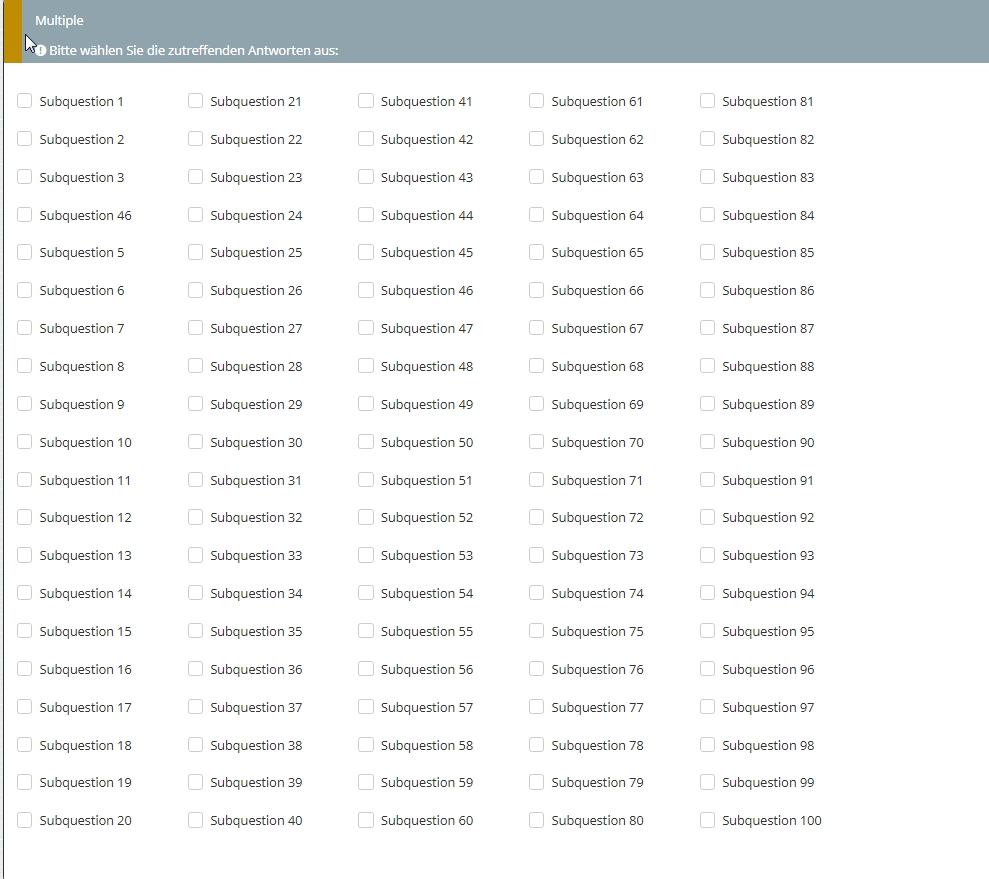989x879 pixels.
Task: Toggle the Subquestion 67 checkbox
Action: [x=537, y=328]
